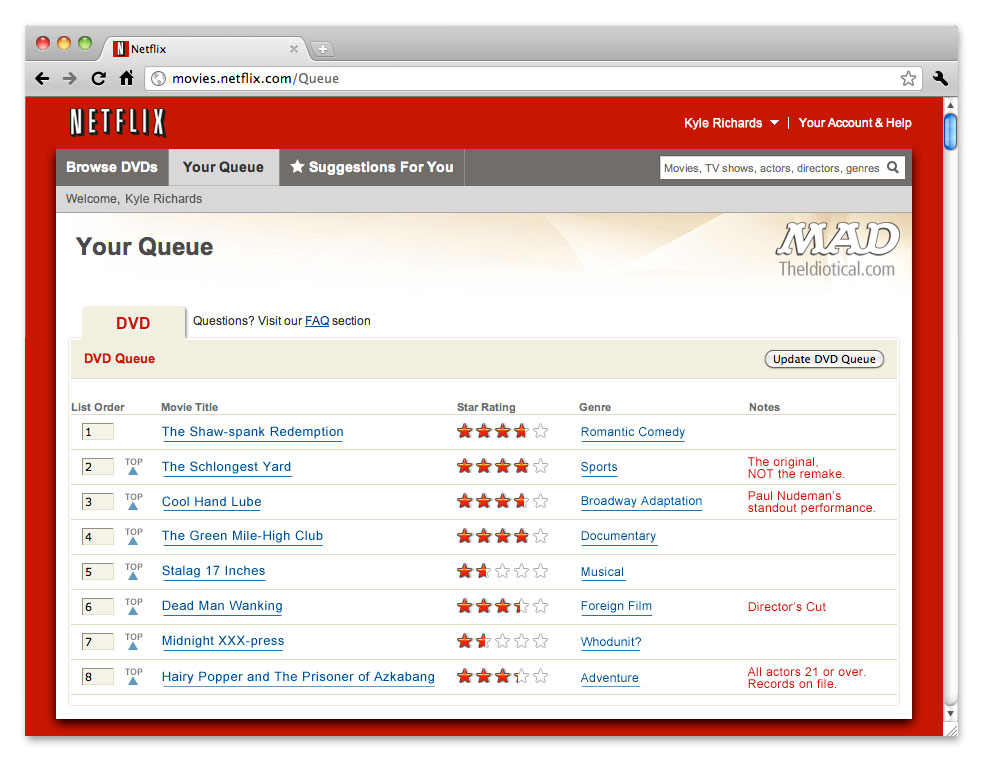Viewport: 983px width, 761px height.
Task: Rate Hairy Popper row five stars
Action: coord(540,676)
